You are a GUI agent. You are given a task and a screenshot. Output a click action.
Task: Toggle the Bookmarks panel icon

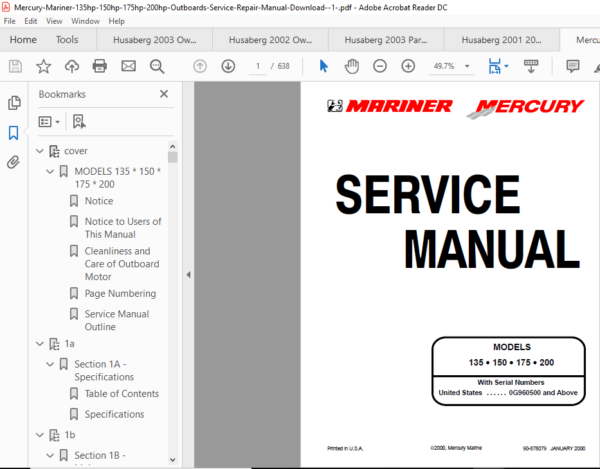coord(13,133)
